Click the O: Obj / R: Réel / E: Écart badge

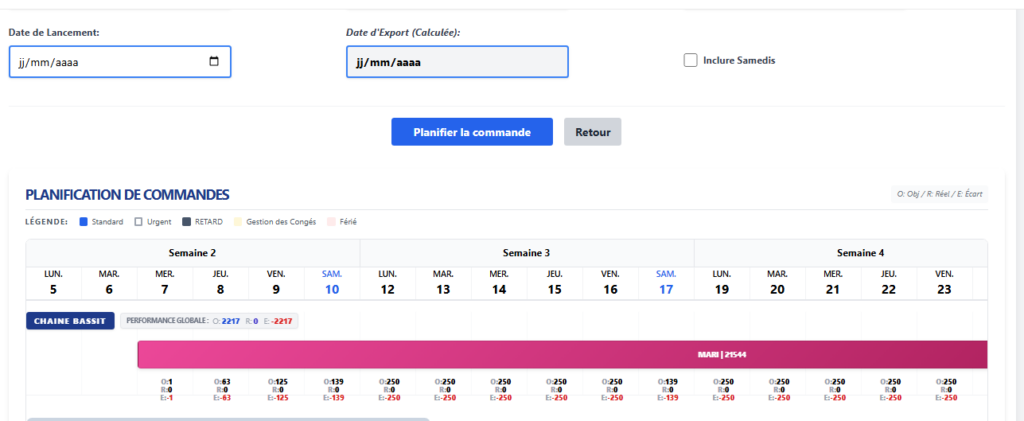pos(940,194)
